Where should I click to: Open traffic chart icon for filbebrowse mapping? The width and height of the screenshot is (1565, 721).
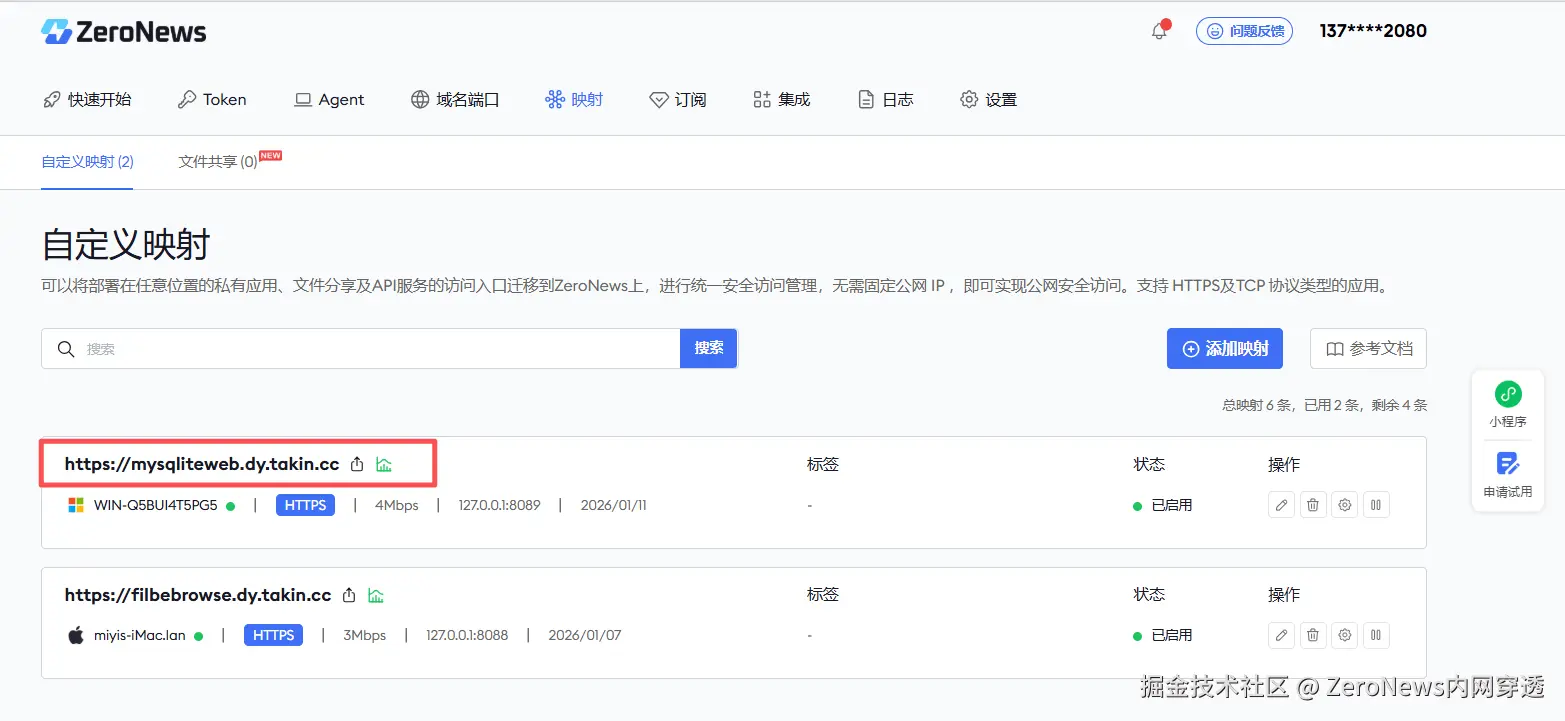376,595
